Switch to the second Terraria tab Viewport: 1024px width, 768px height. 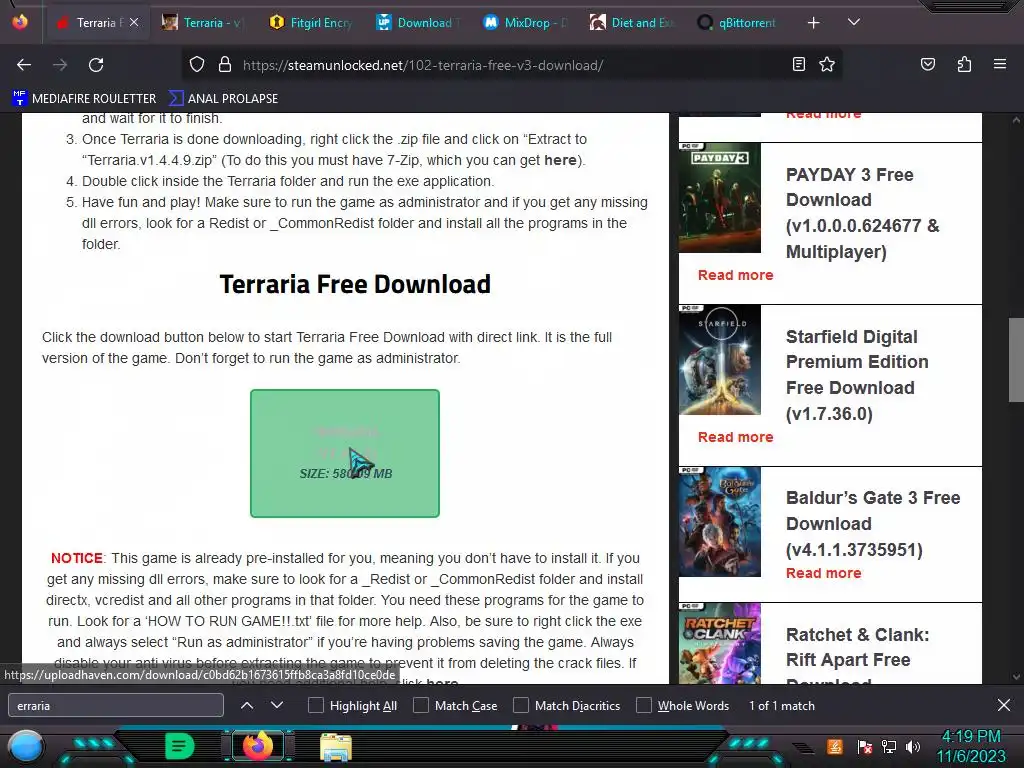coord(202,22)
